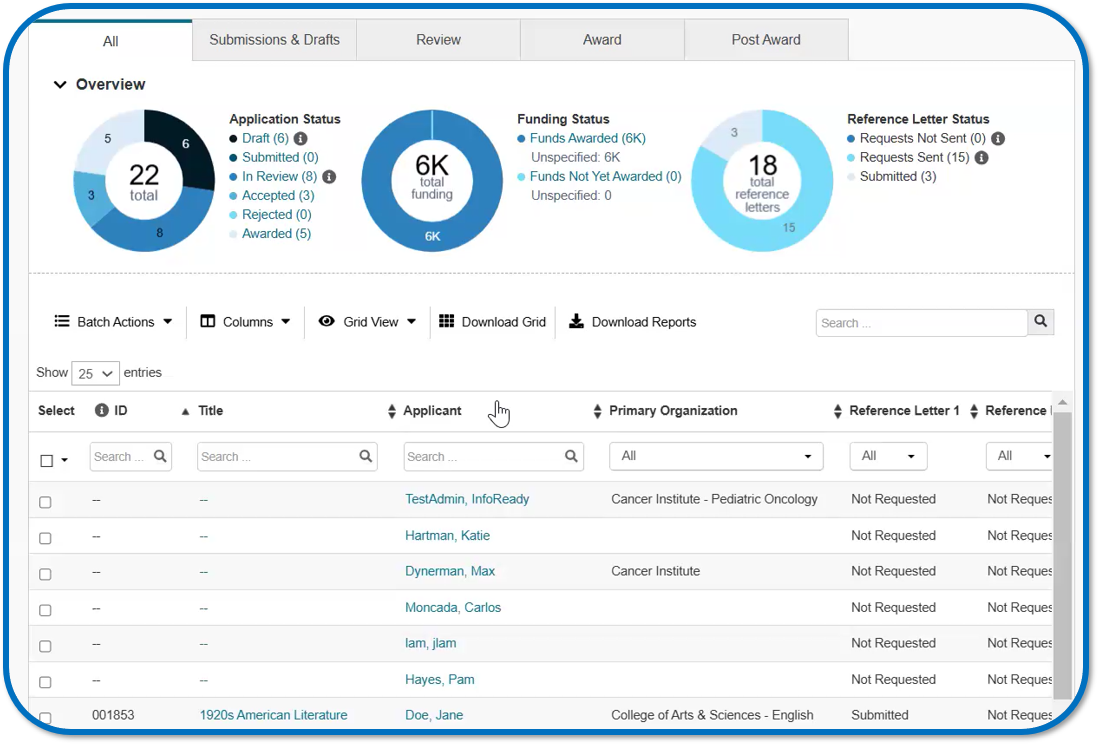
Task: Tick the checkbox for Moncada, Carlos row
Action: point(45,610)
